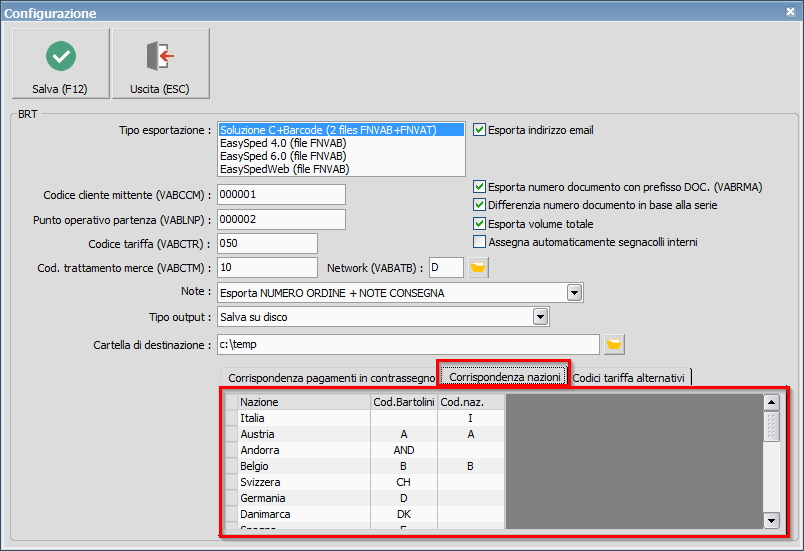Screen dimensions: 804x551
Task: Click Codice tariffa field 050
Action: click(x=268, y=243)
